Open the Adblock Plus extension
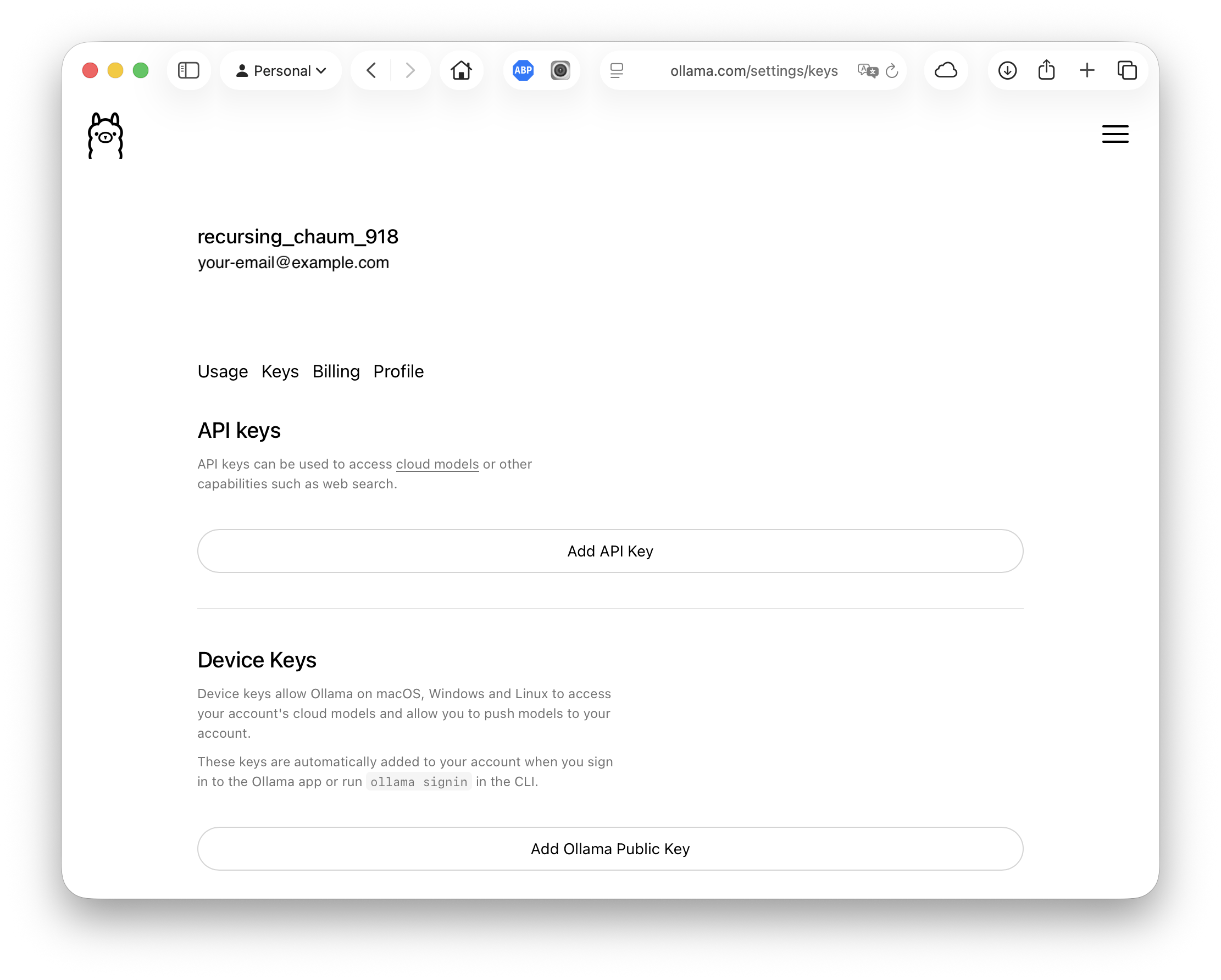1221x980 pixels. pos(523,71)
